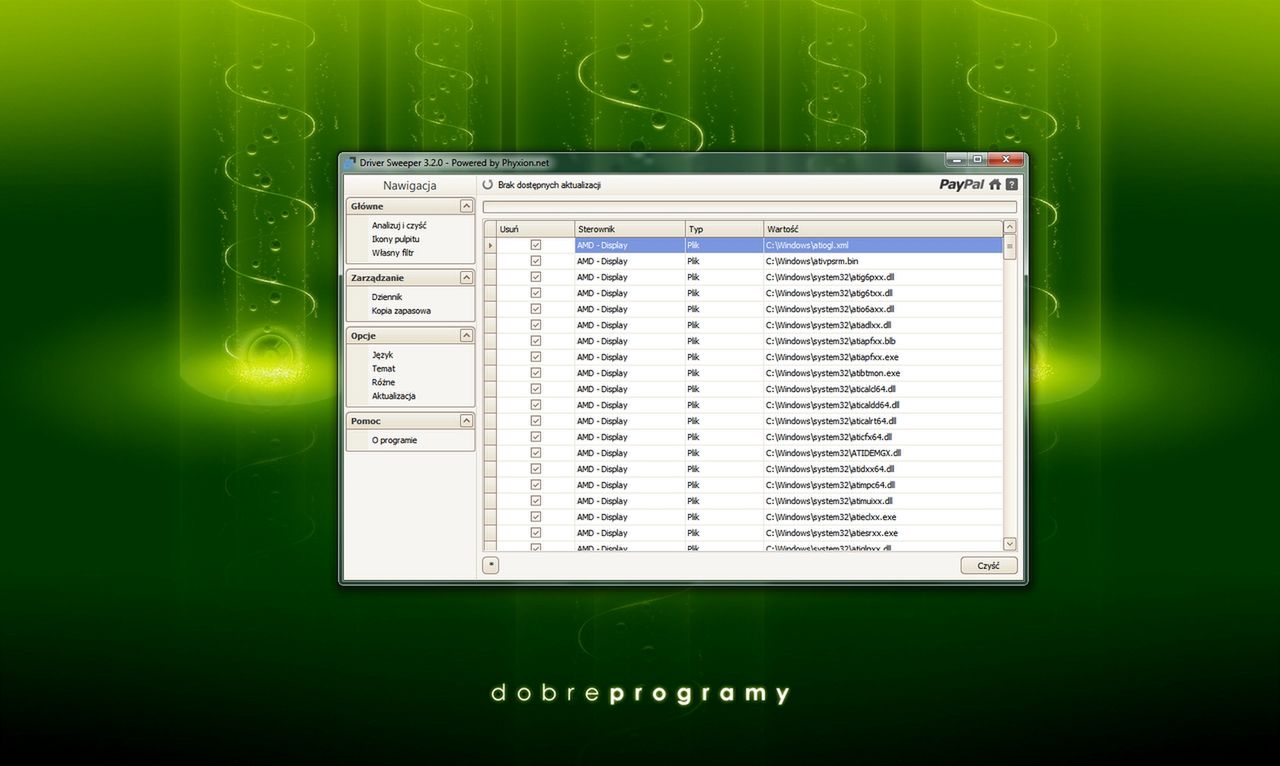Click C:\Windows\system32\atimpc64.dll cell
1280x766 pixels.
point(883,485)
